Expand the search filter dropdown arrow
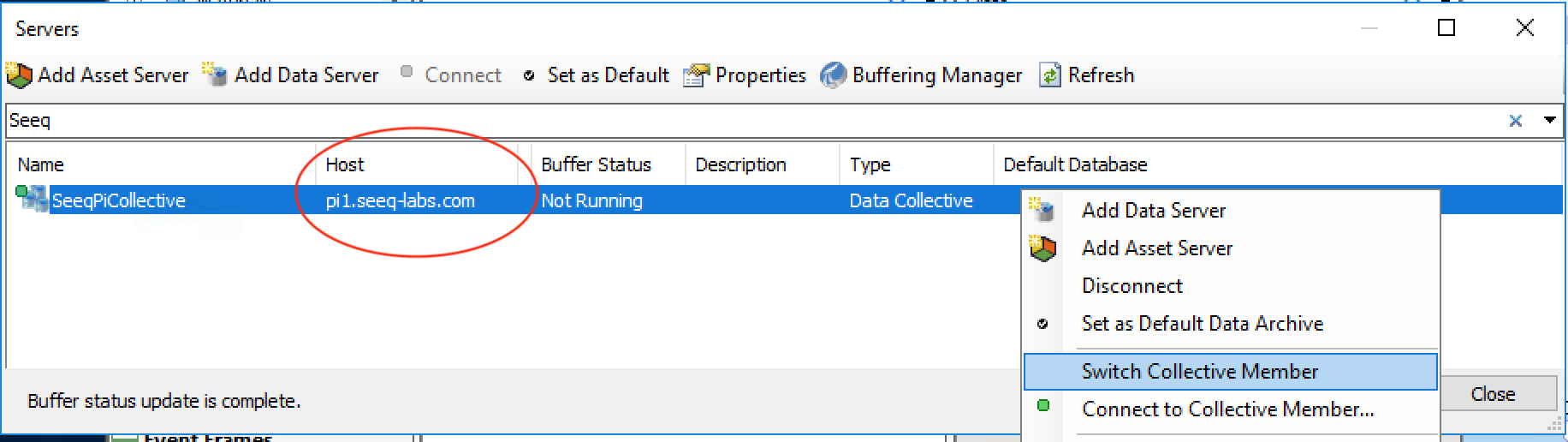The height and width of the screenshot is (442, 1568). point(1549,120)
